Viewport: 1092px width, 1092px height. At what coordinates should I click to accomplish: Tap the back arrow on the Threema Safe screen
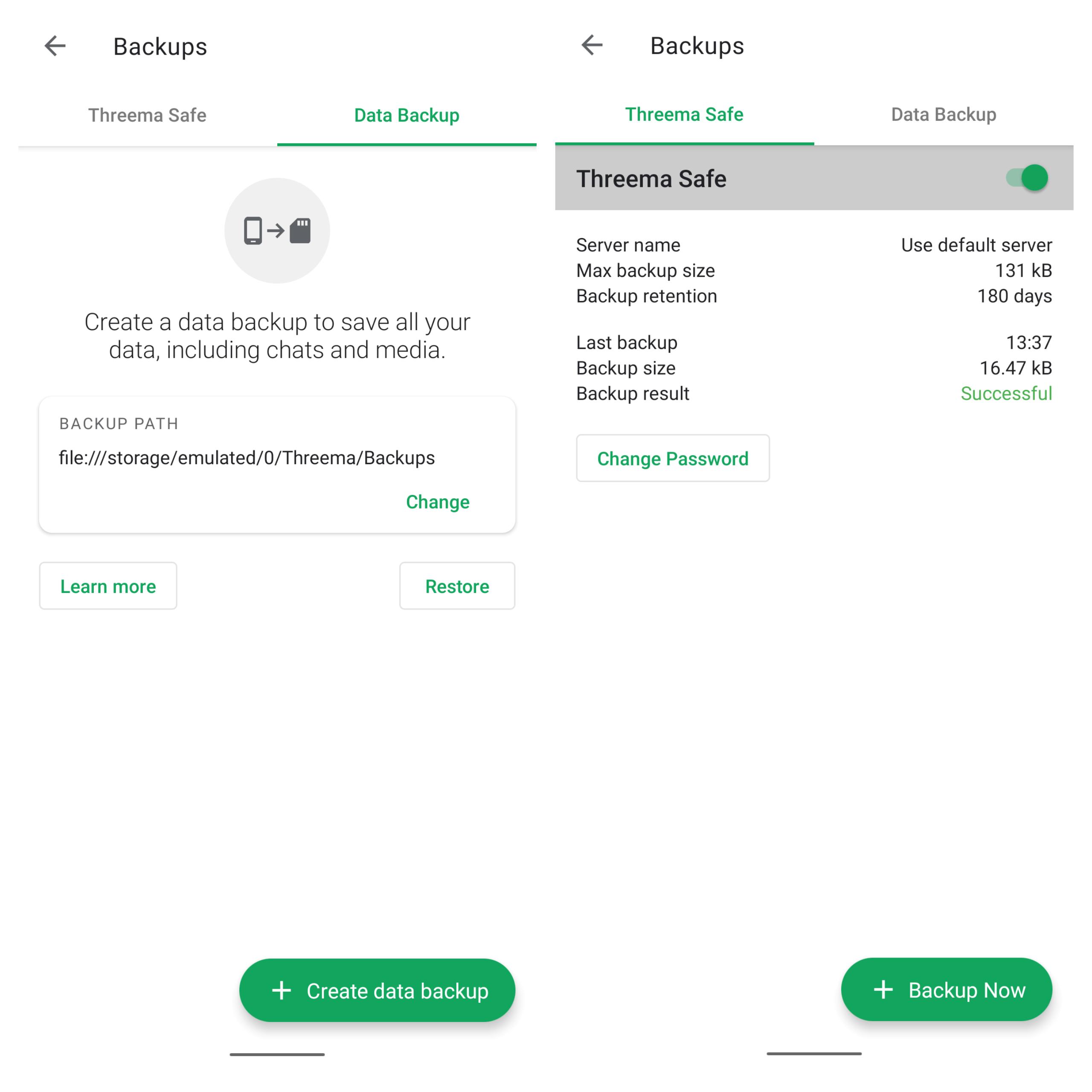pyautogui.click(x=591, y=46)
